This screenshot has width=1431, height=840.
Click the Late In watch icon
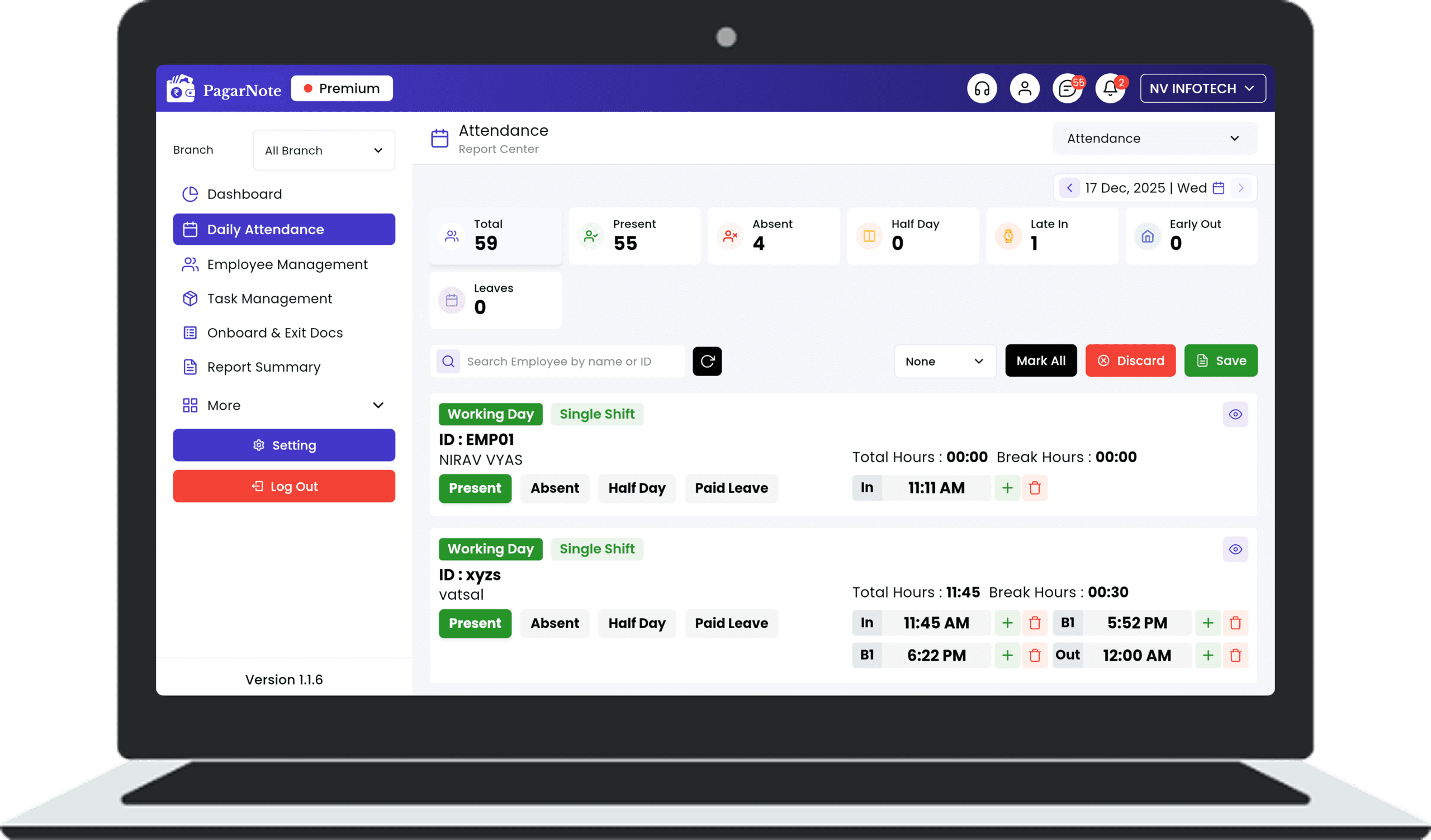[1008, 235]
